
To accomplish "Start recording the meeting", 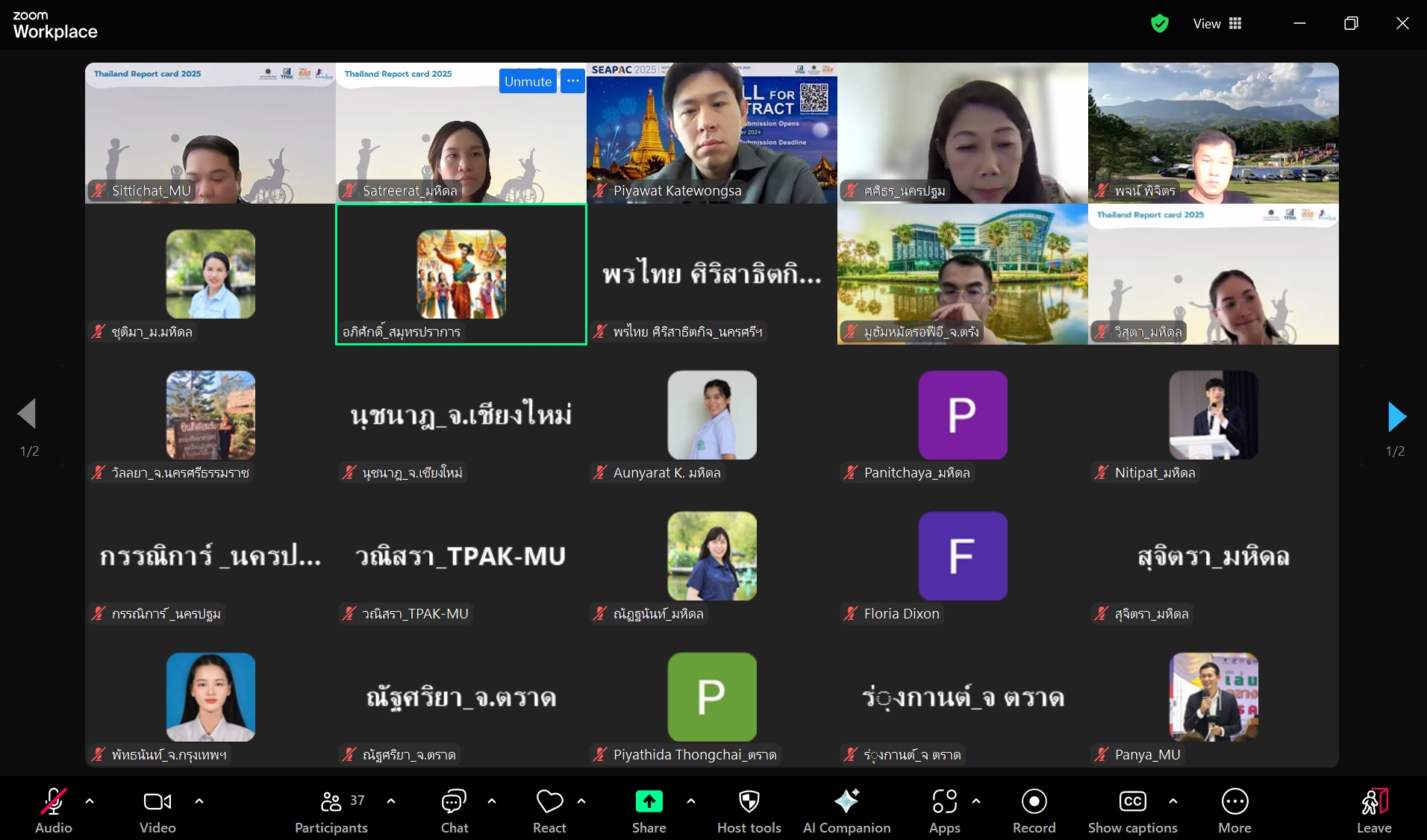I will [x=1034, y=811].
